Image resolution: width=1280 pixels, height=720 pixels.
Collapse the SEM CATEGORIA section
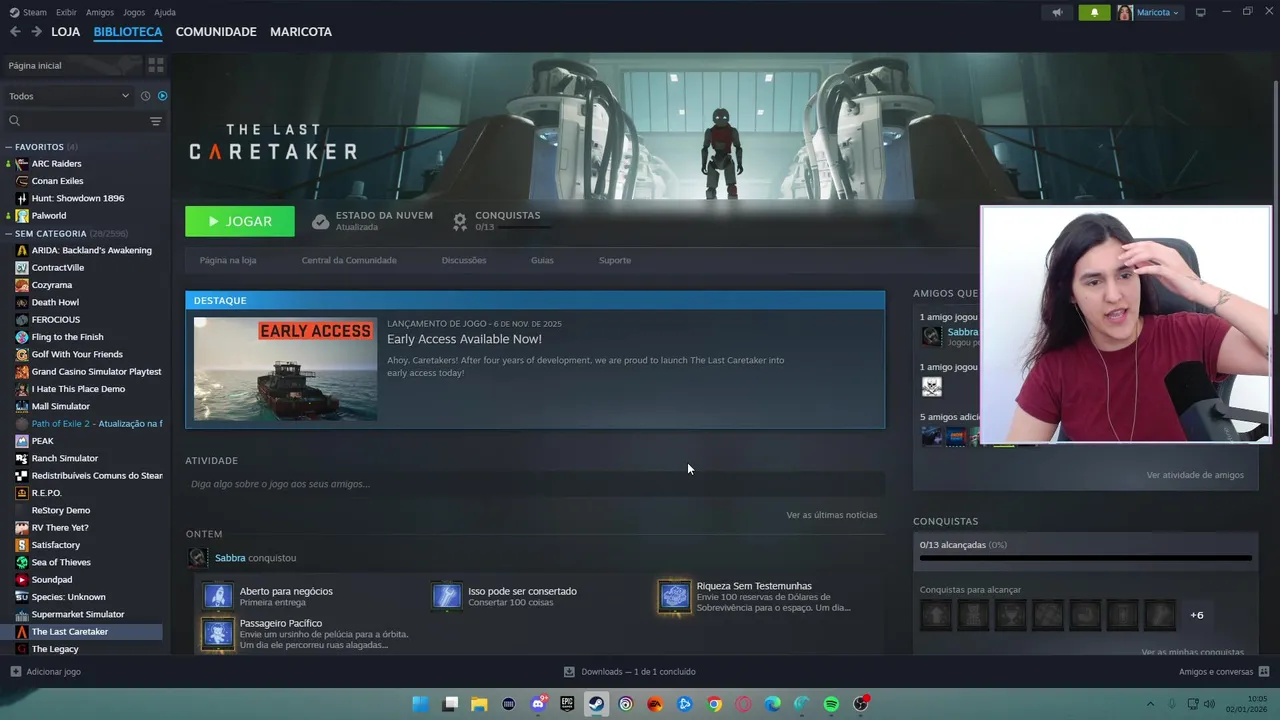point(9,234)
